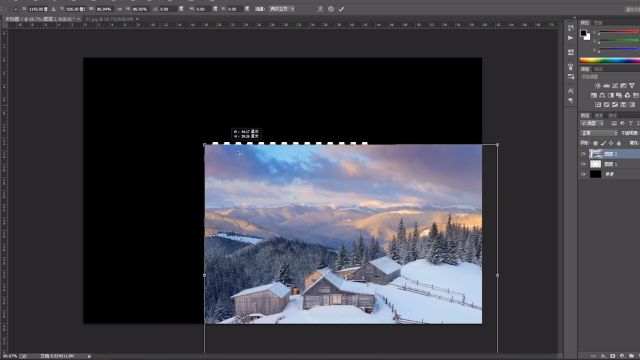Viewport: 640px width, 360px height.
Task: Hide the black background layer
Action: pyautogui.click(x=583, y=174)
